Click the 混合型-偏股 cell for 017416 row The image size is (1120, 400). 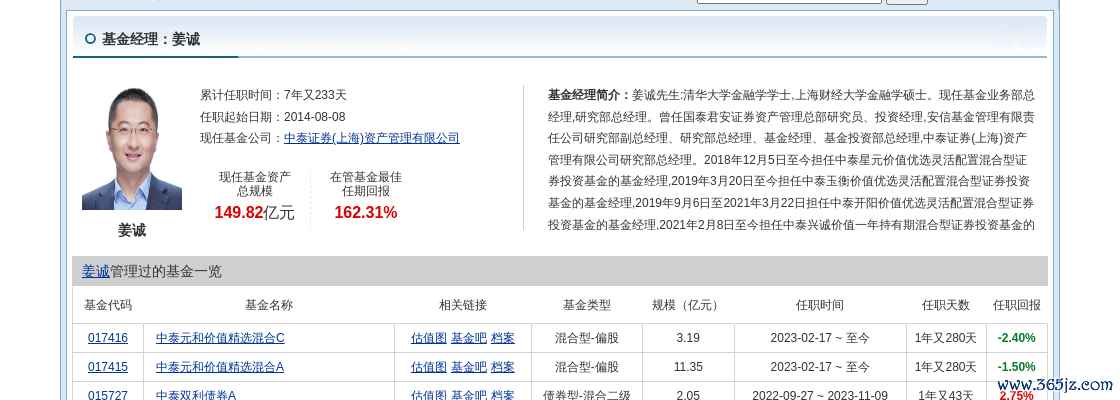pos(586,338)
